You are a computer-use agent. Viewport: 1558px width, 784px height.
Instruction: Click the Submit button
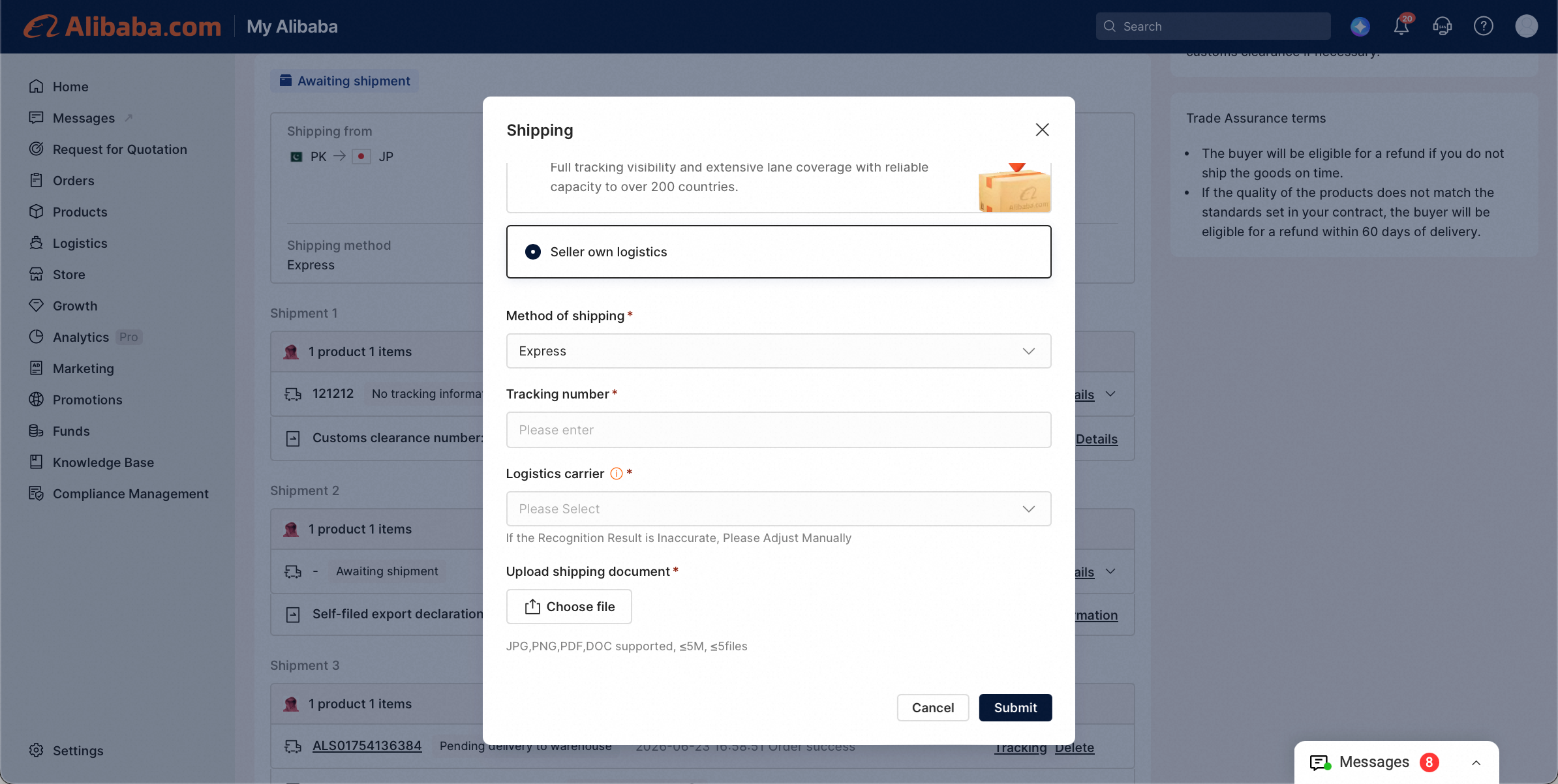1015,708
